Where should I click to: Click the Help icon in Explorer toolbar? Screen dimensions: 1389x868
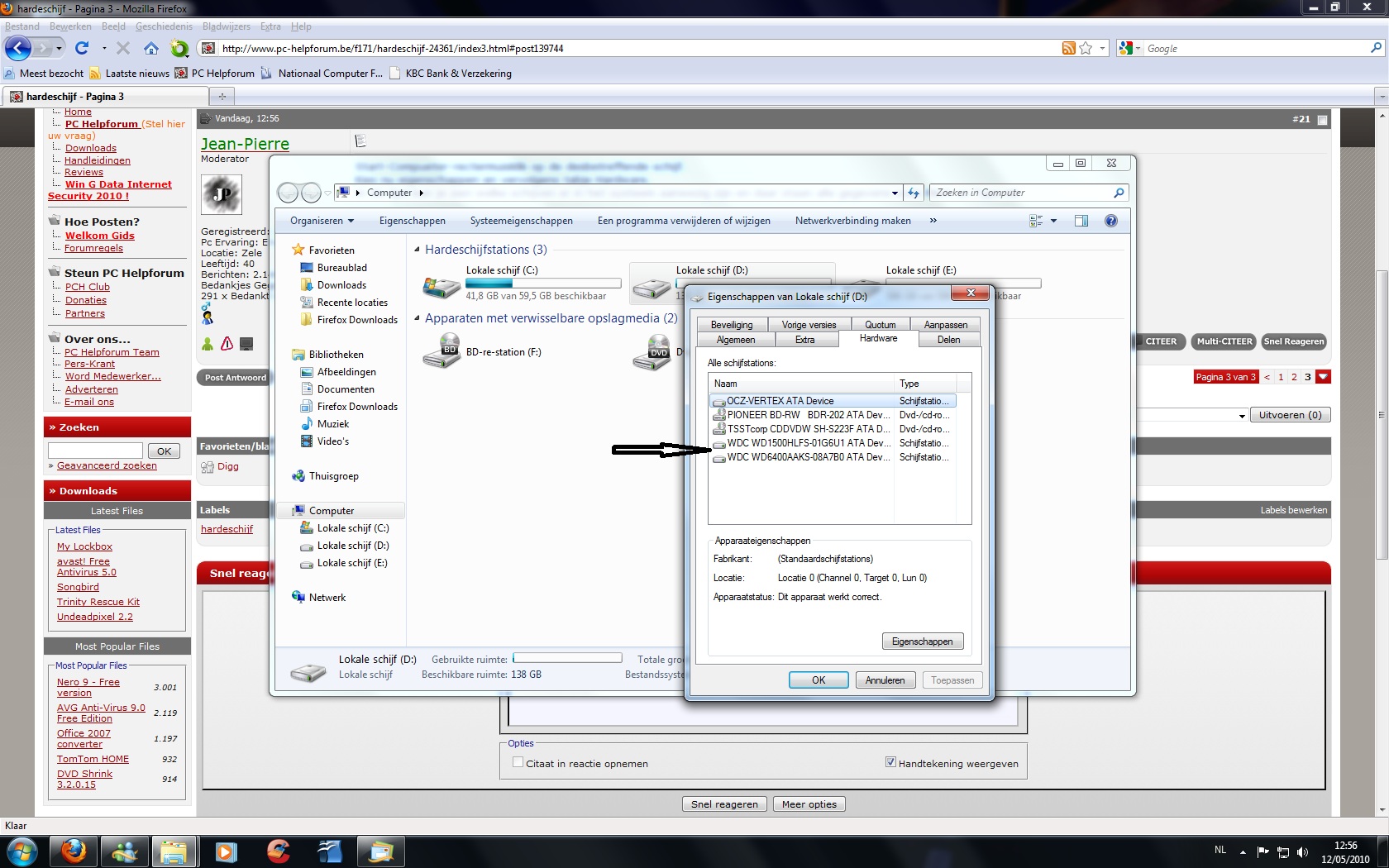click(x=1110, y=221)
